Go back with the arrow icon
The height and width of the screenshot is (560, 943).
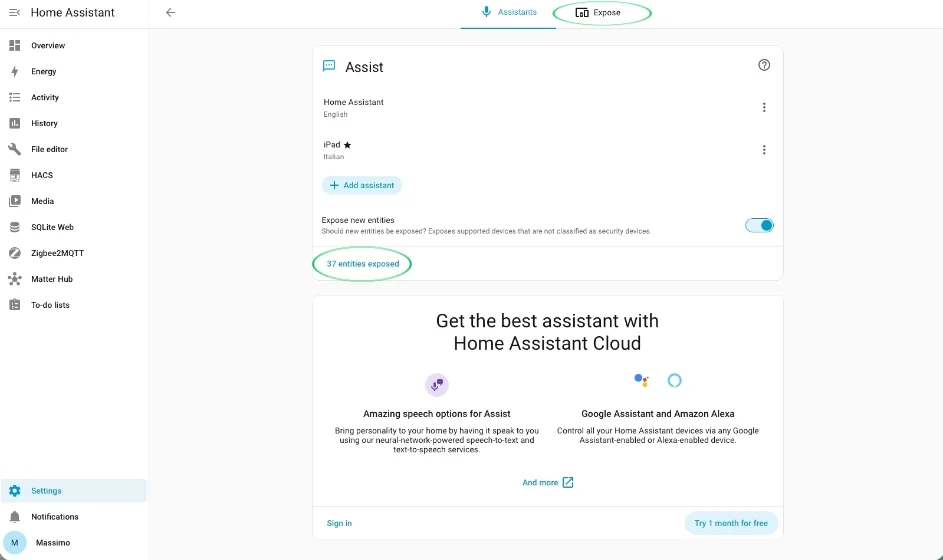(170, 12)
